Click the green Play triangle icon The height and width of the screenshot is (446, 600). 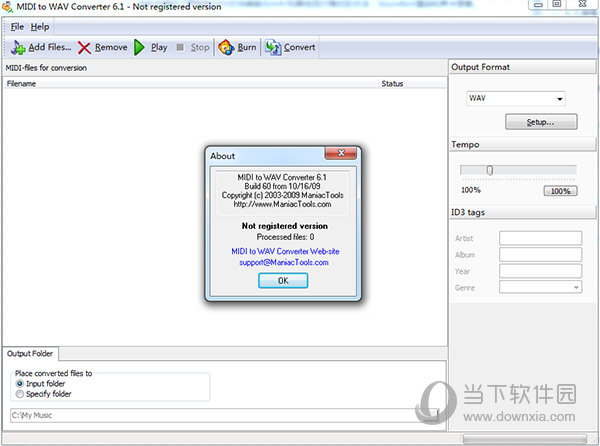(139, 47)
